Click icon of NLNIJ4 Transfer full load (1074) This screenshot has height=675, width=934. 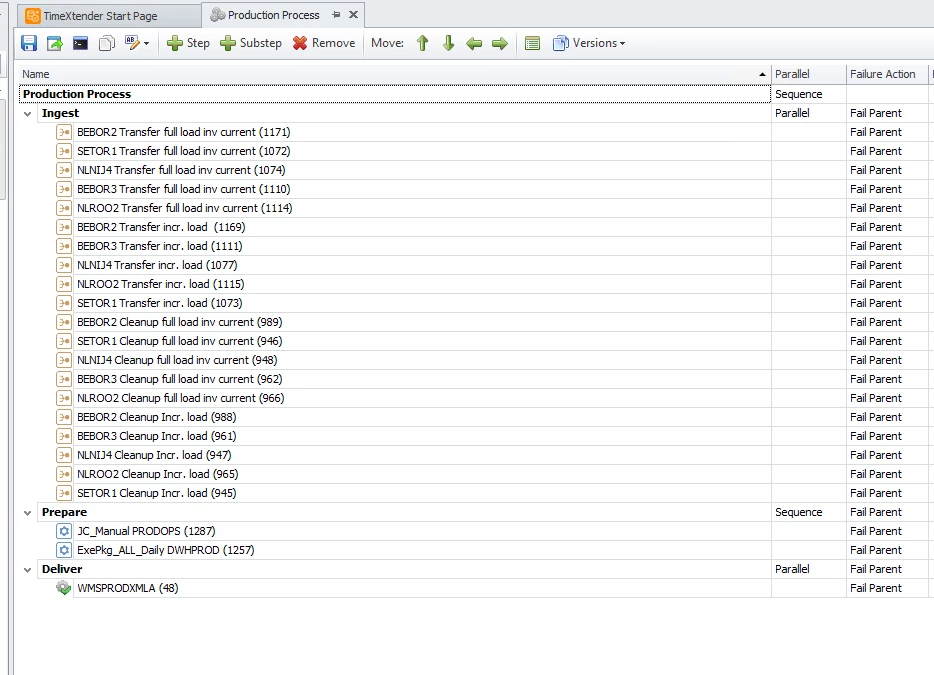click(64, 170)
